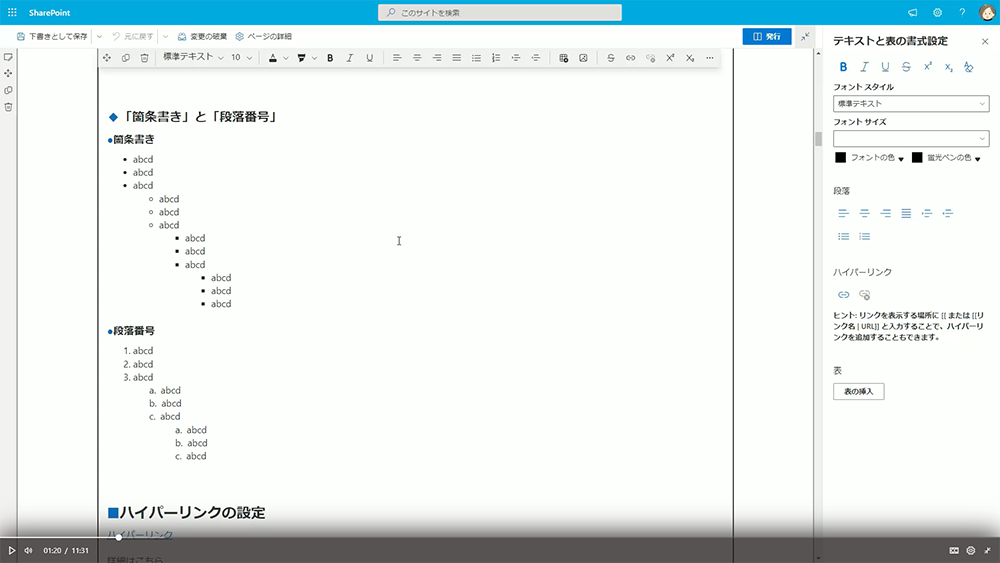This screenshot has height=563, width=1000.
Task: Expand フォントの色 dropdown arrow
Action: point(901,159)
